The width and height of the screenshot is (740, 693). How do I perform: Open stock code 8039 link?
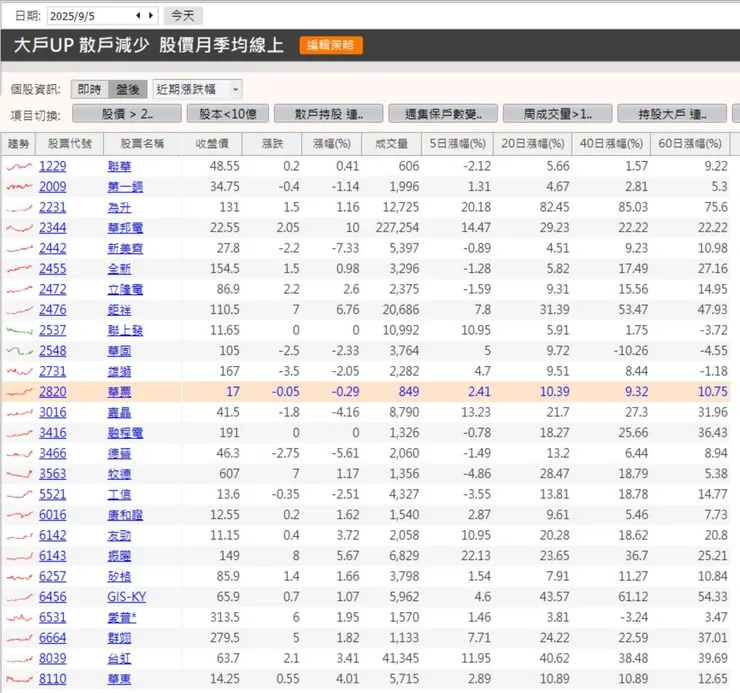click(52, 659)
